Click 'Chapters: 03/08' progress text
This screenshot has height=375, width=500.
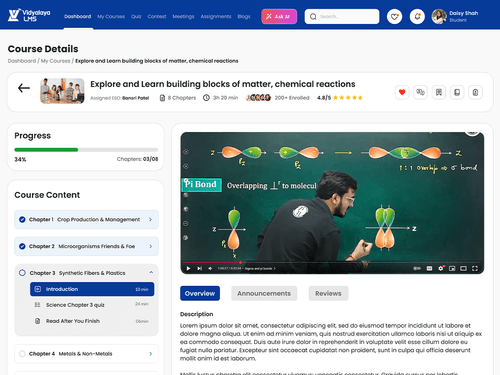[x=137, y=159]
